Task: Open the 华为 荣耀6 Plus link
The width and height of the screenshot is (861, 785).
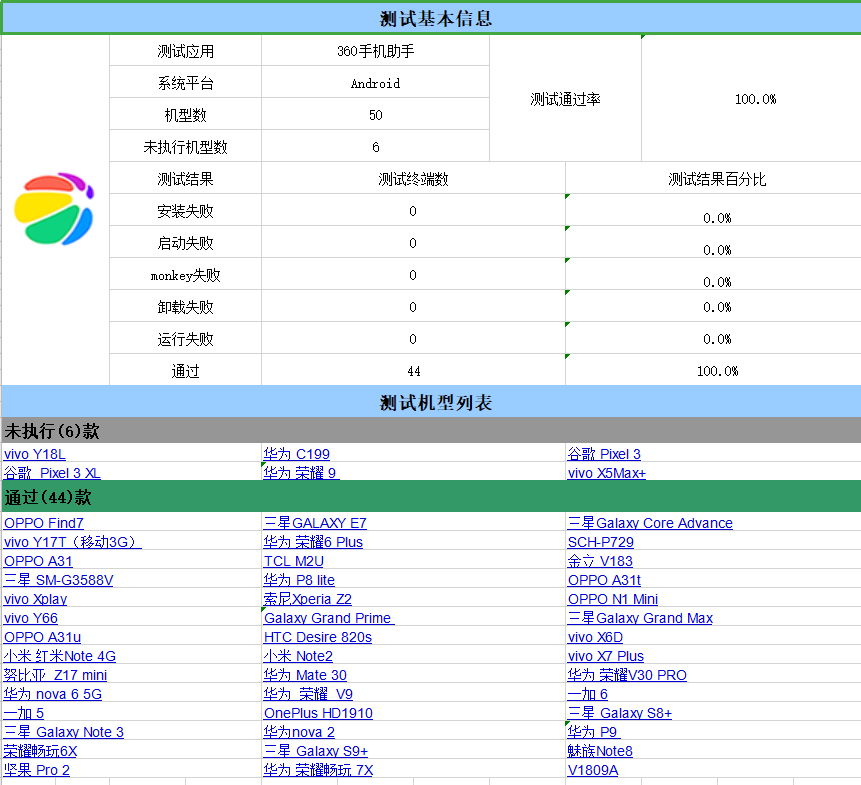Action: click(313, 542)
